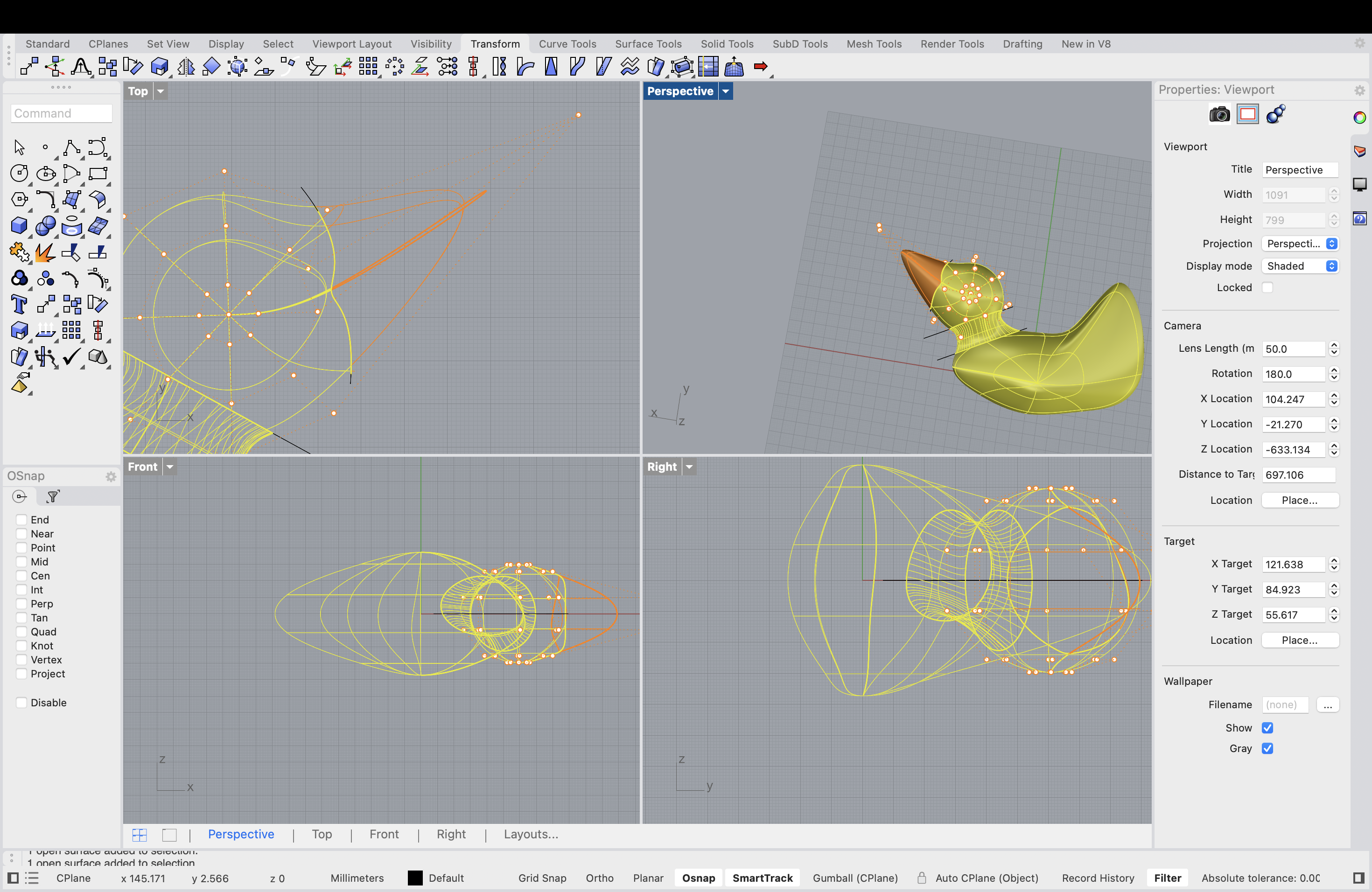Click the Lens Length stepper
The width and height of the screenshot is (1372, 892).
tap(1334, 348)
